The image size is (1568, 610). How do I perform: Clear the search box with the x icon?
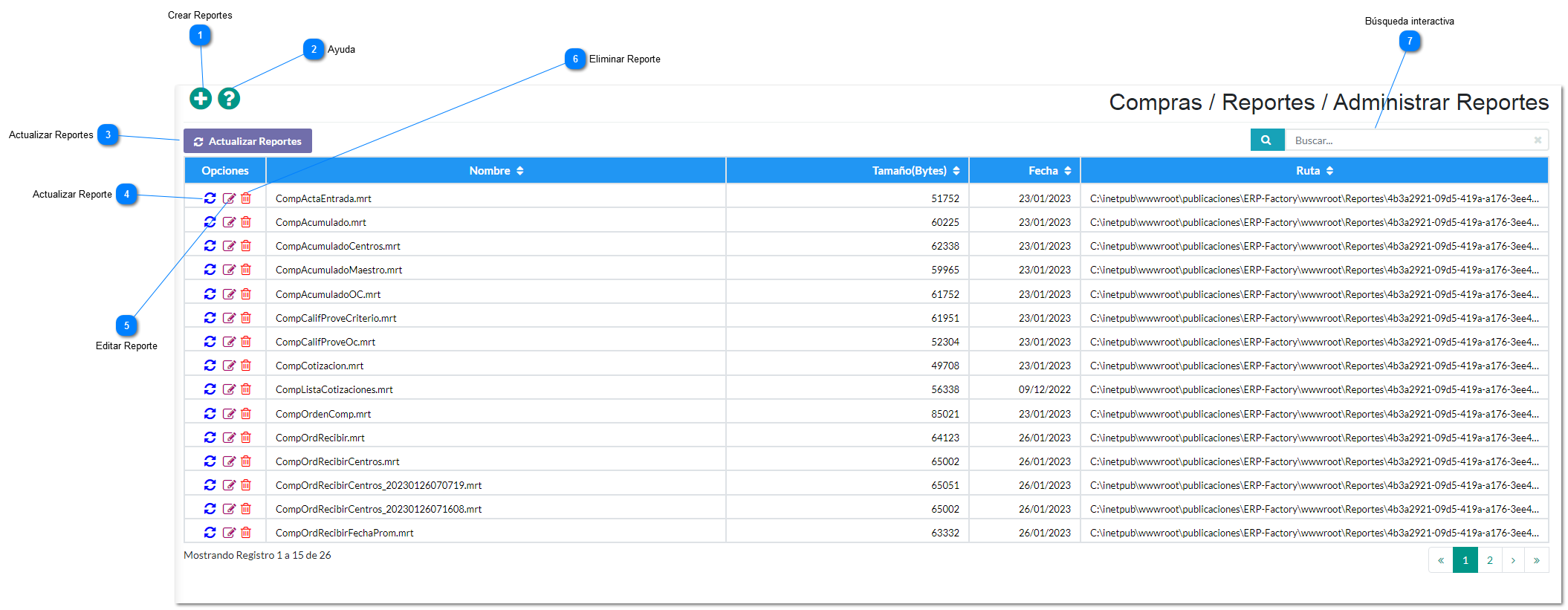(1538, 140)
